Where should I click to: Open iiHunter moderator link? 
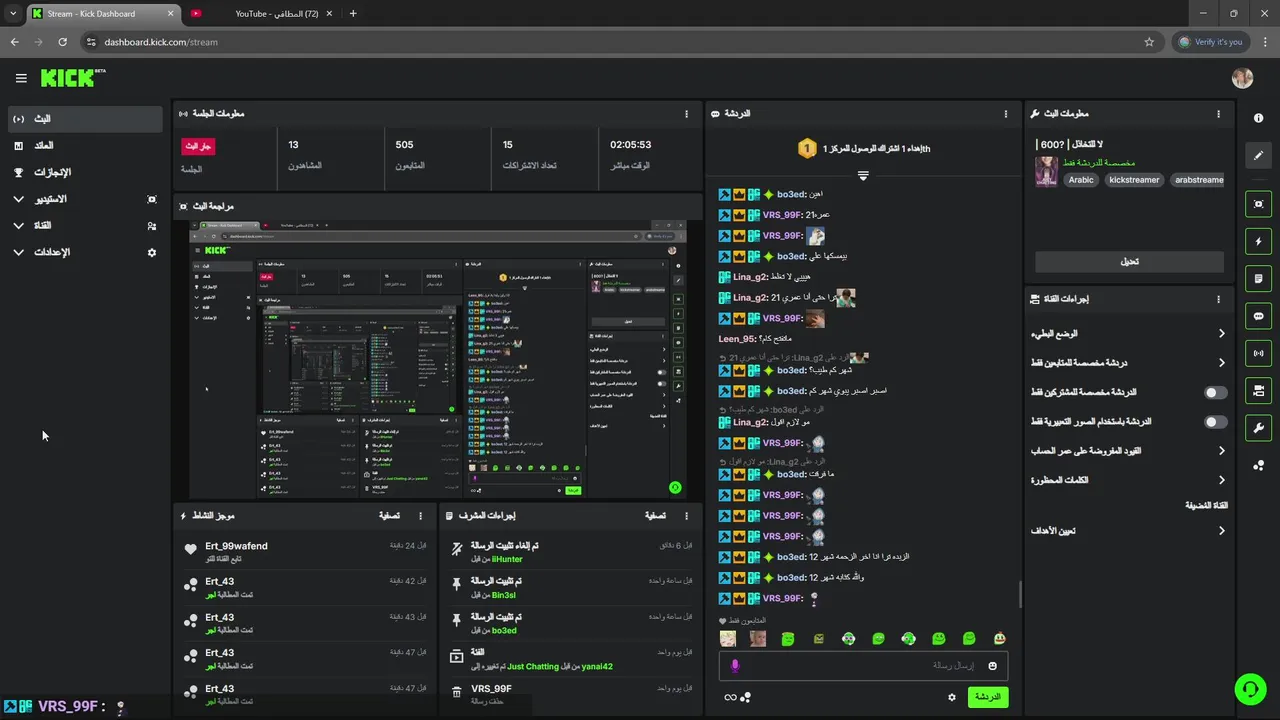[x=507, y=559]
